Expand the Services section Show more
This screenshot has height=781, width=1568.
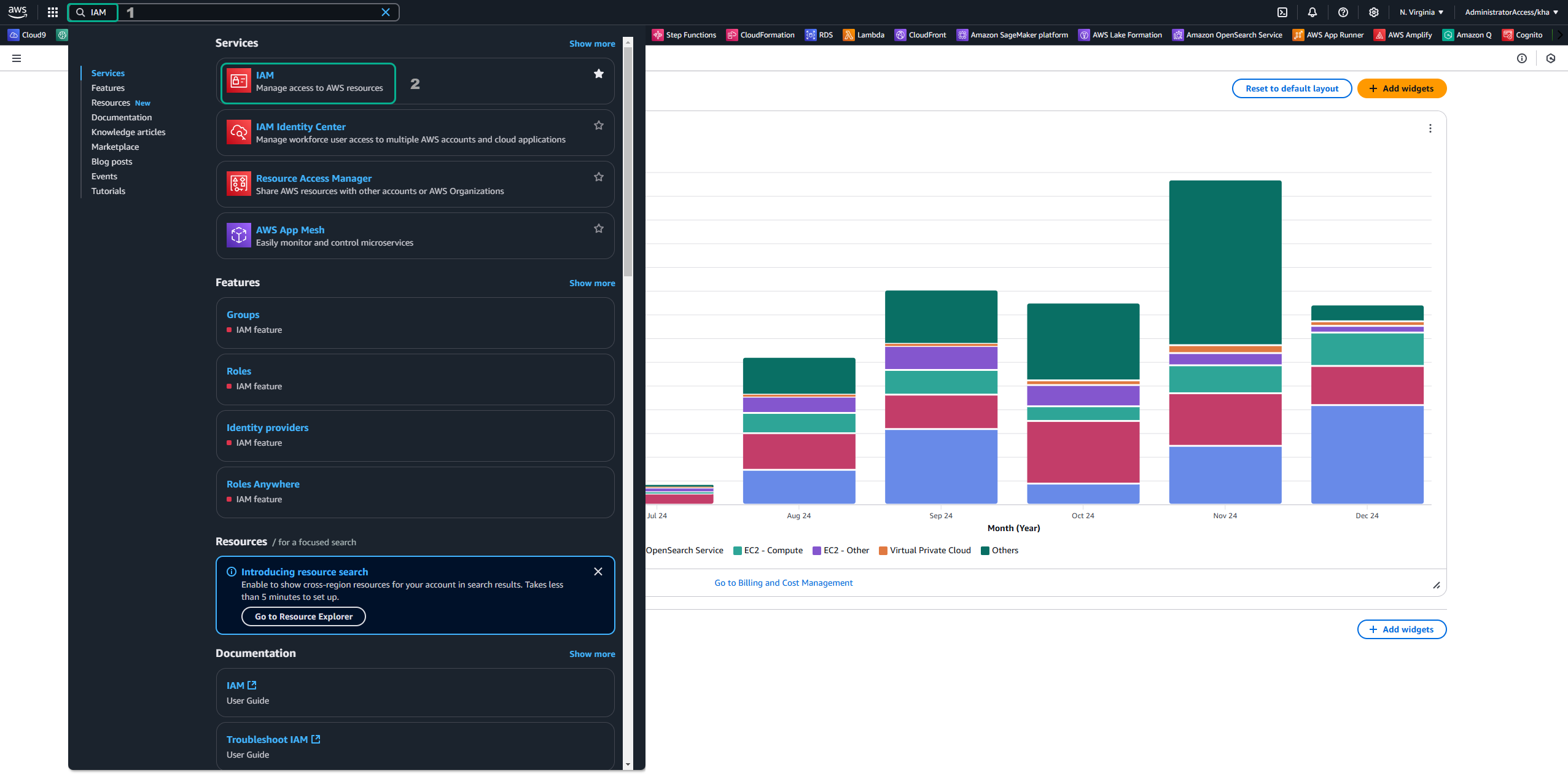click(x=592, y=43)
